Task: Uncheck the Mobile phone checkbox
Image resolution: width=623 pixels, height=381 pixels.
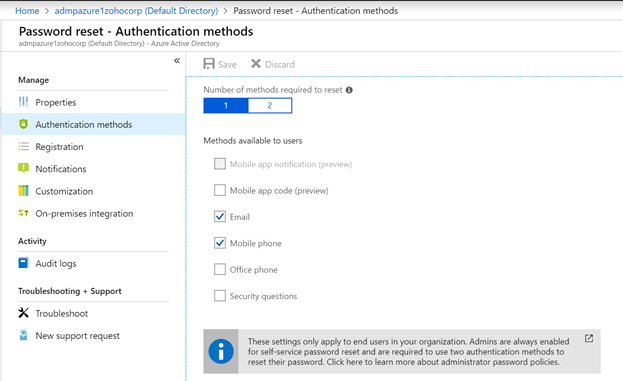Action: tap(220, 243)
